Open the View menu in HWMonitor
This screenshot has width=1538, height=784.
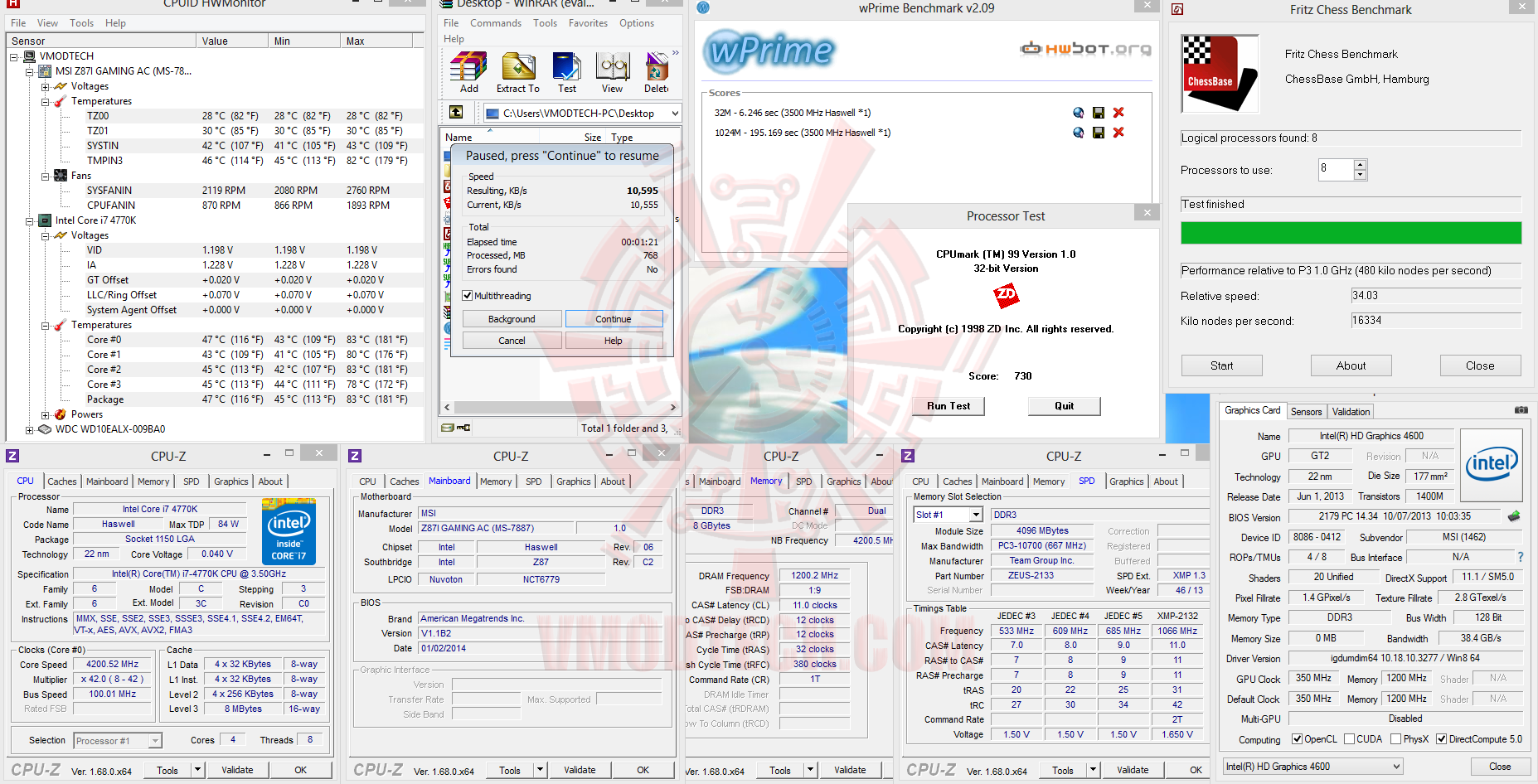pyautogui.click(x=47, y=23)
